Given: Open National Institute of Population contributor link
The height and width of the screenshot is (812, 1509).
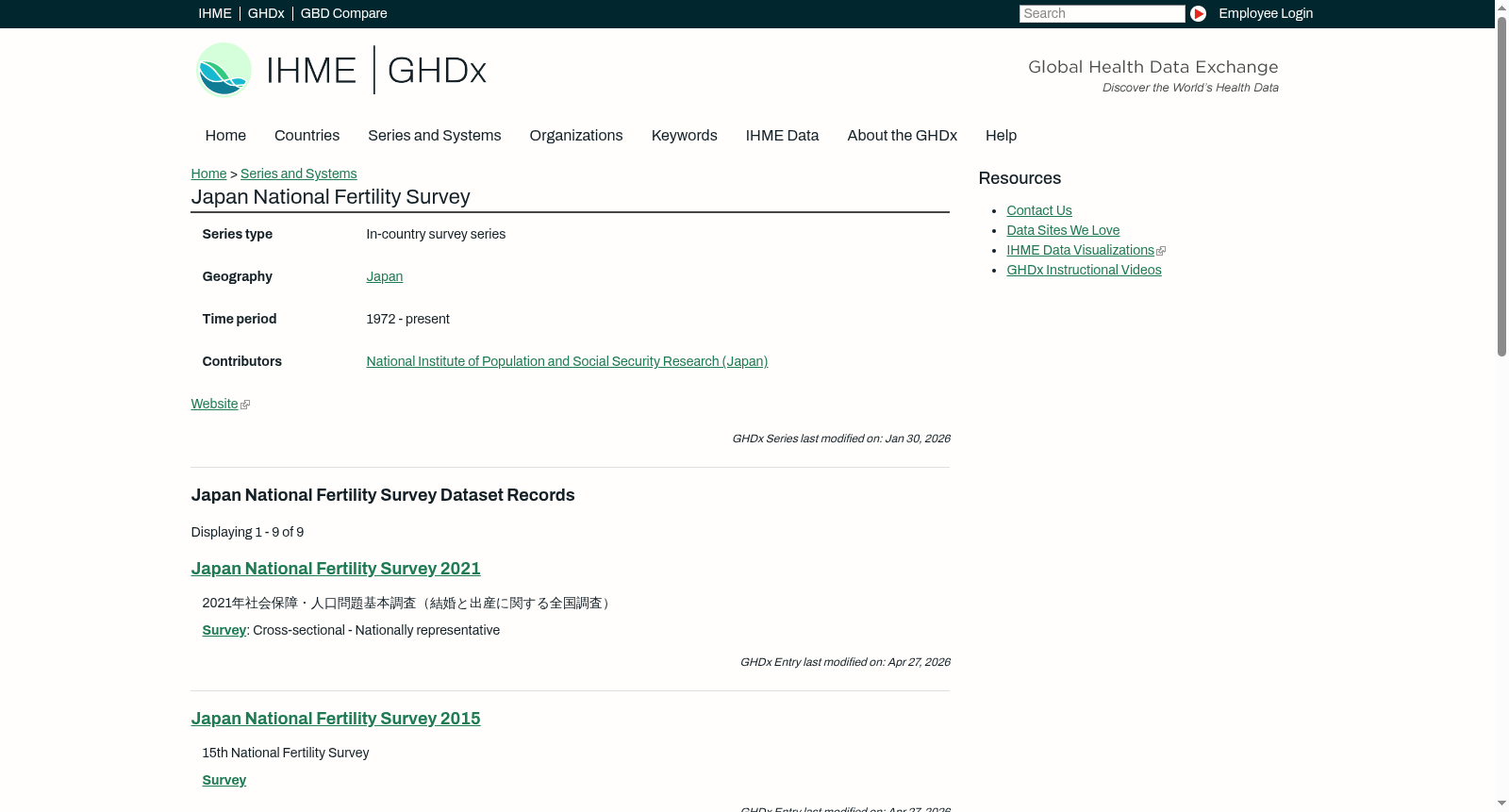Looking at the screenshot, I should pyautogui.click(x=567, y=361).
